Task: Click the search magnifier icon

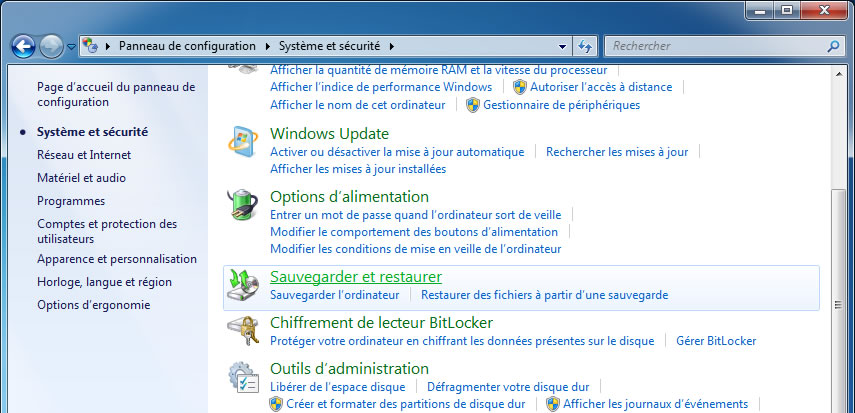Action: tap(833, 46)
